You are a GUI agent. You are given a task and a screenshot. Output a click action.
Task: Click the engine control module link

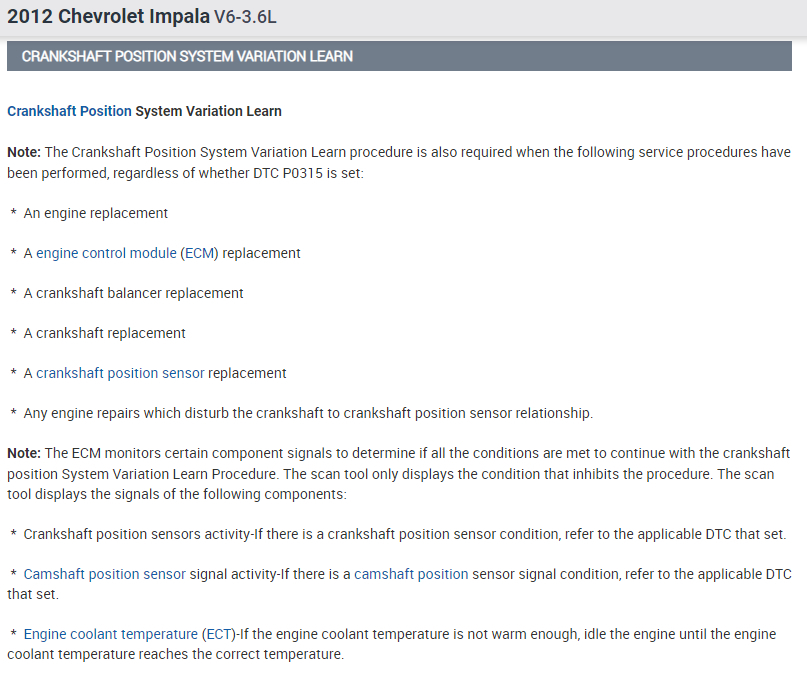coord(106,253)
